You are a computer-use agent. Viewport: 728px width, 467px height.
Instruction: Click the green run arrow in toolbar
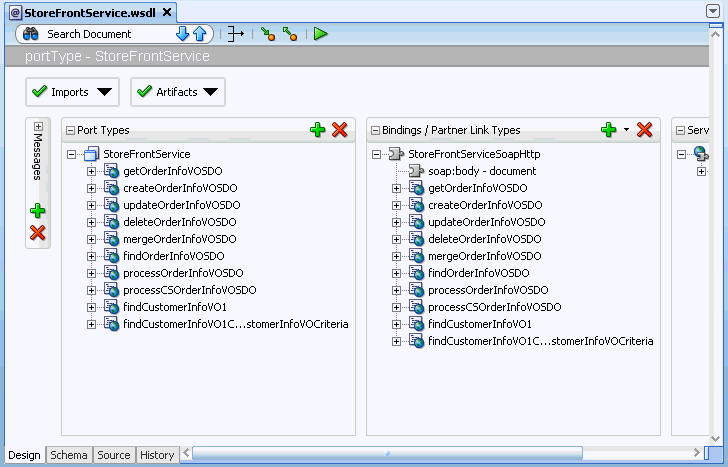[320, 34]
